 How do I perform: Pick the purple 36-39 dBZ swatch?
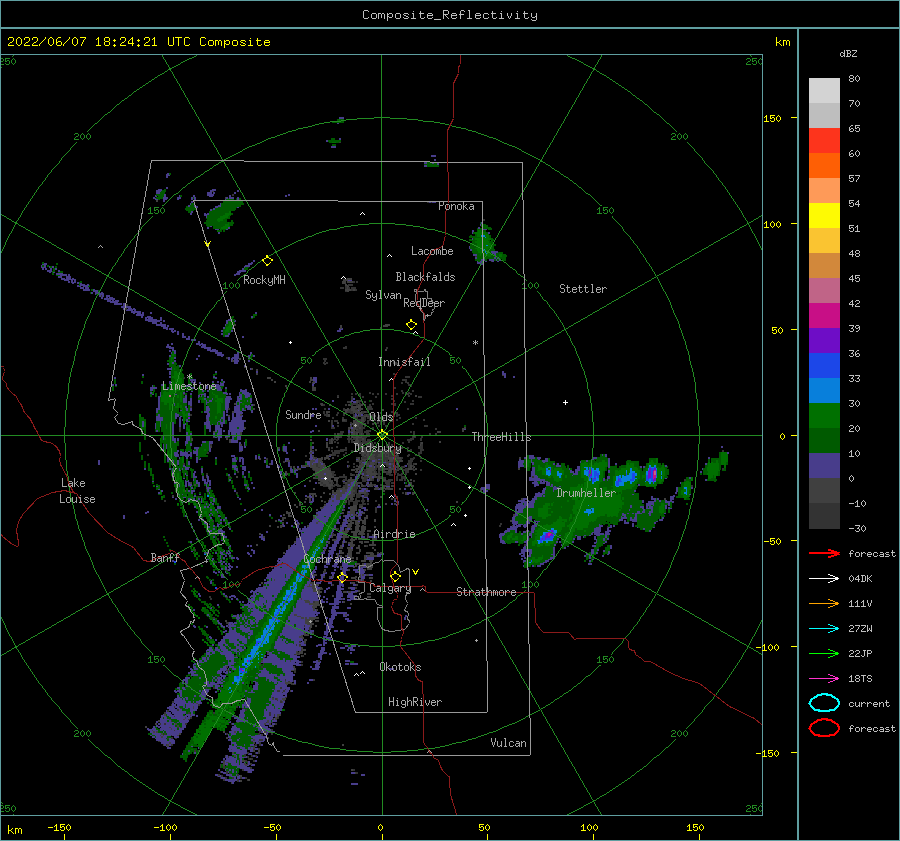click(x=824, y=340)
